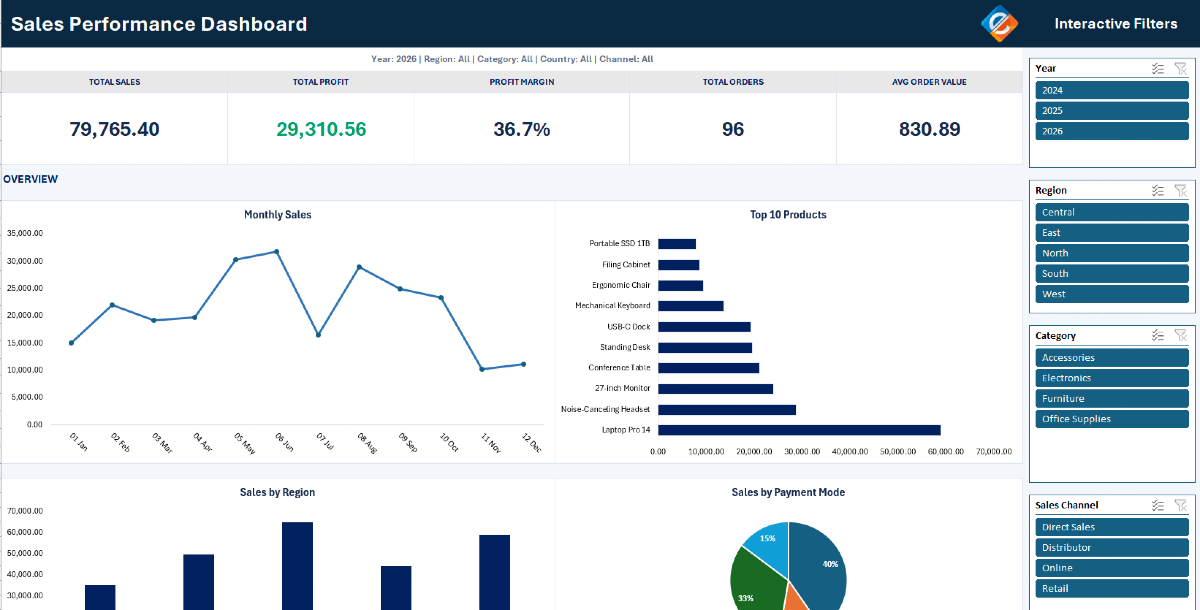Viewport: 1200px width, 610px height.
Task: Filter the year to 2026
Action: tap(1112, 131)
